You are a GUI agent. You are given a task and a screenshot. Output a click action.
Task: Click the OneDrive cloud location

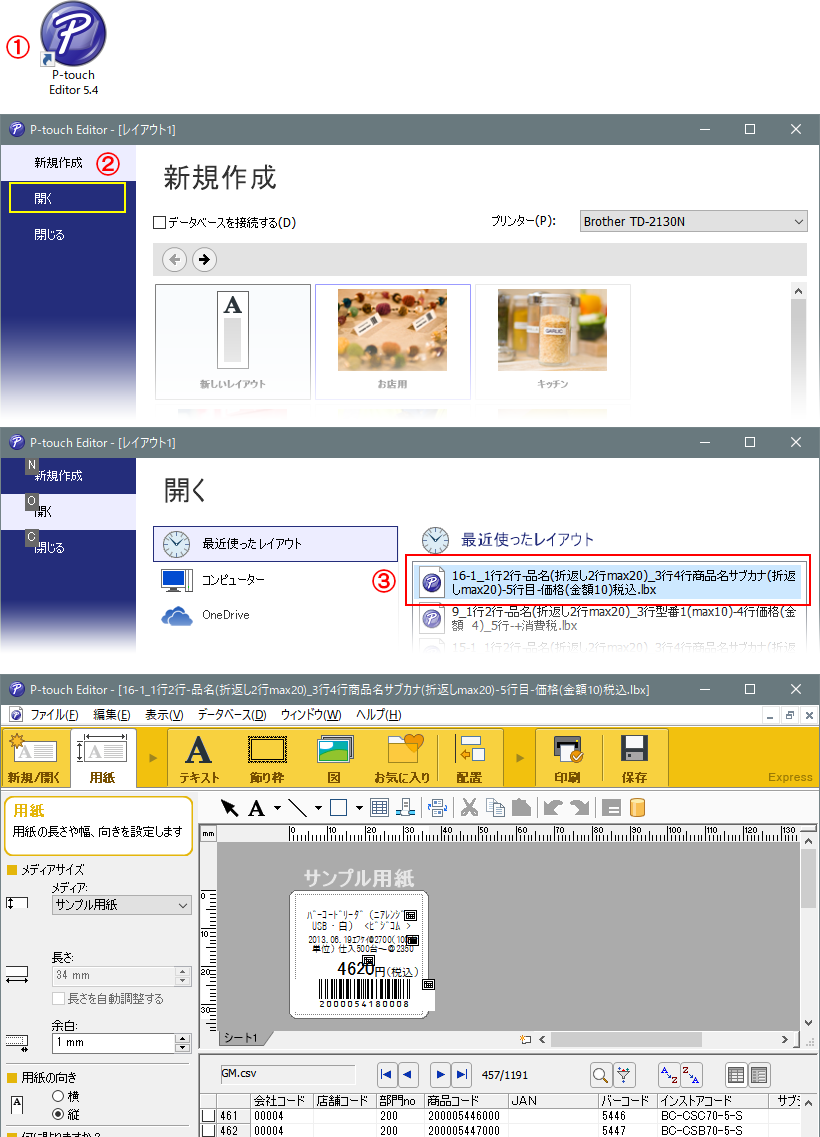[206, 615]
